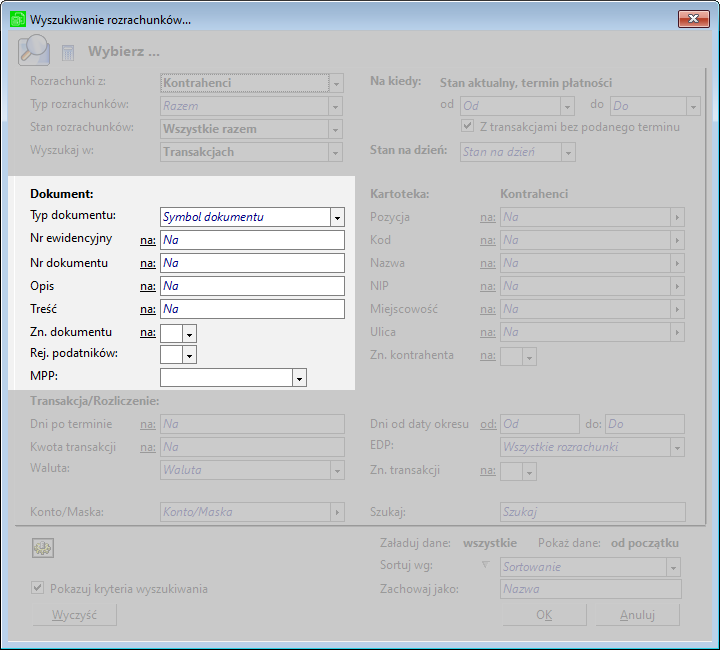Click 'od:' link beside Dni od daty okresu
Screen dimensions: 720x650
pyautogui.click(x=488, y=425)
